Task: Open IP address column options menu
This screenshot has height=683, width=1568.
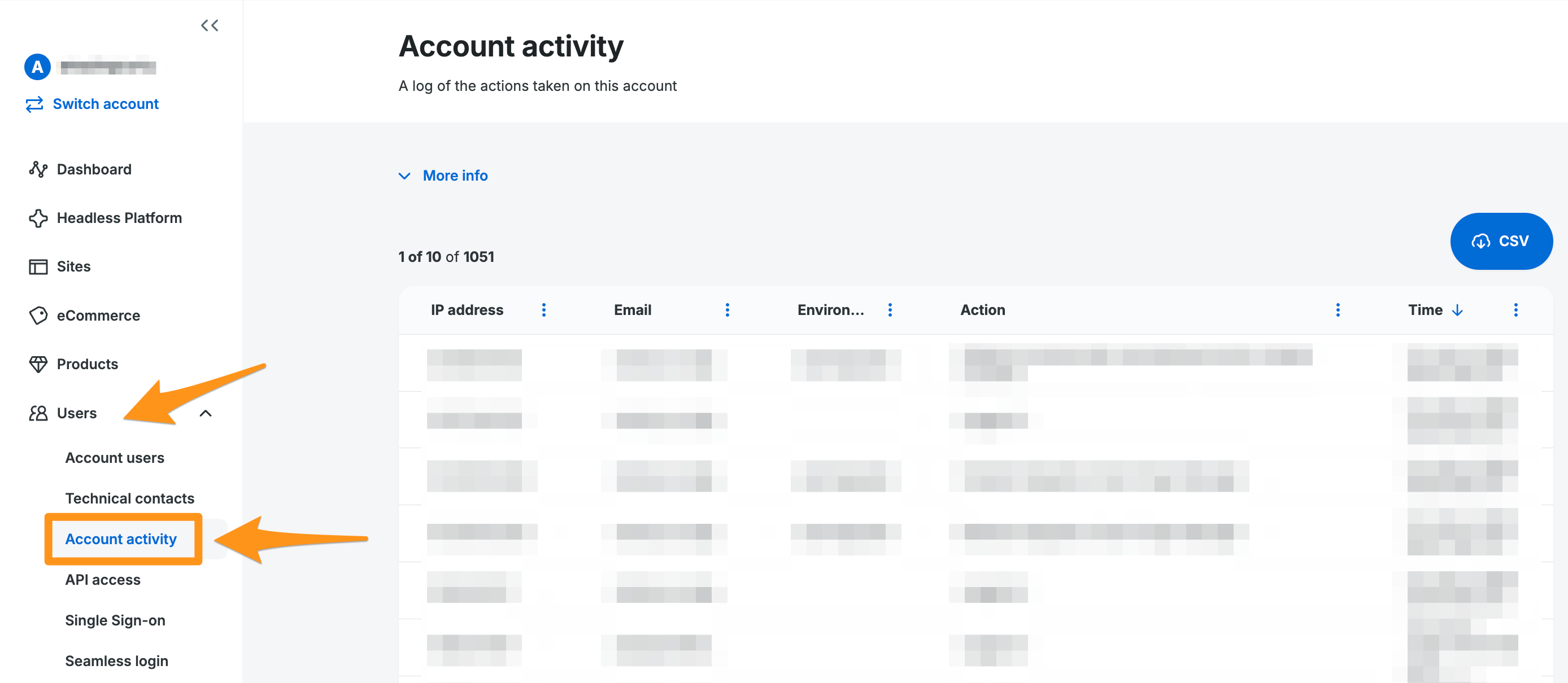Action: (x=543, y=310)
